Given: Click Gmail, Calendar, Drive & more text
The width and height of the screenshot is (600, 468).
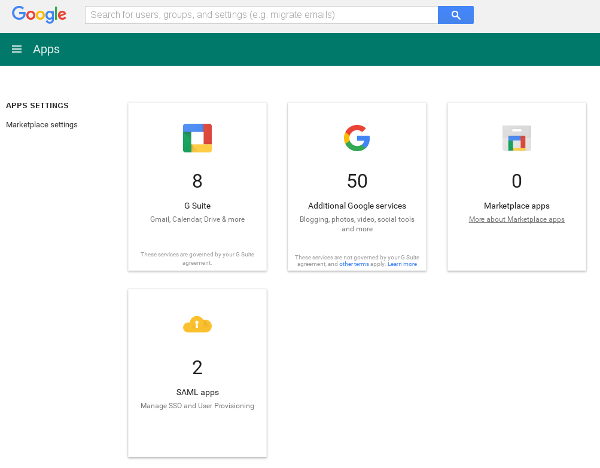Looking at the screenshot, I should [197, 219].
